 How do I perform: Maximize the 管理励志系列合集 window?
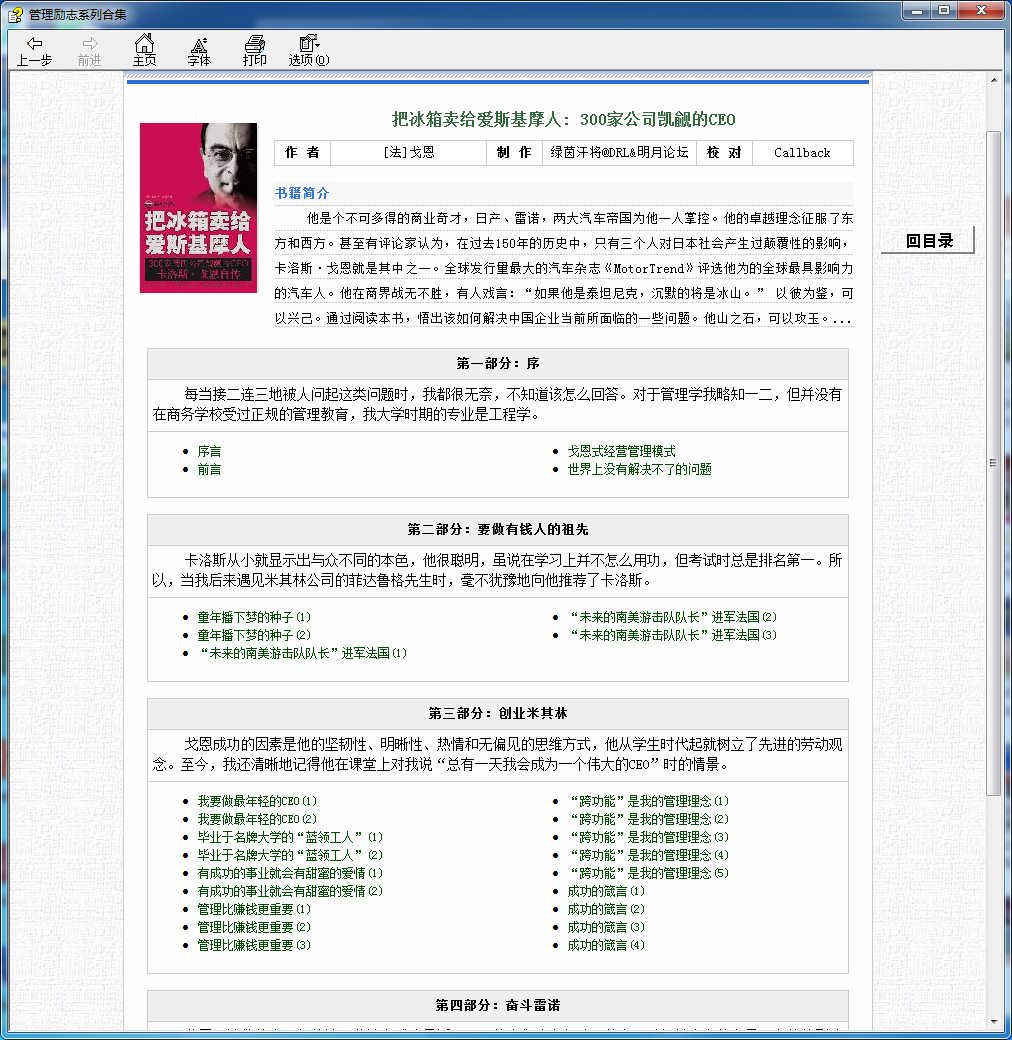click(944, 10)
